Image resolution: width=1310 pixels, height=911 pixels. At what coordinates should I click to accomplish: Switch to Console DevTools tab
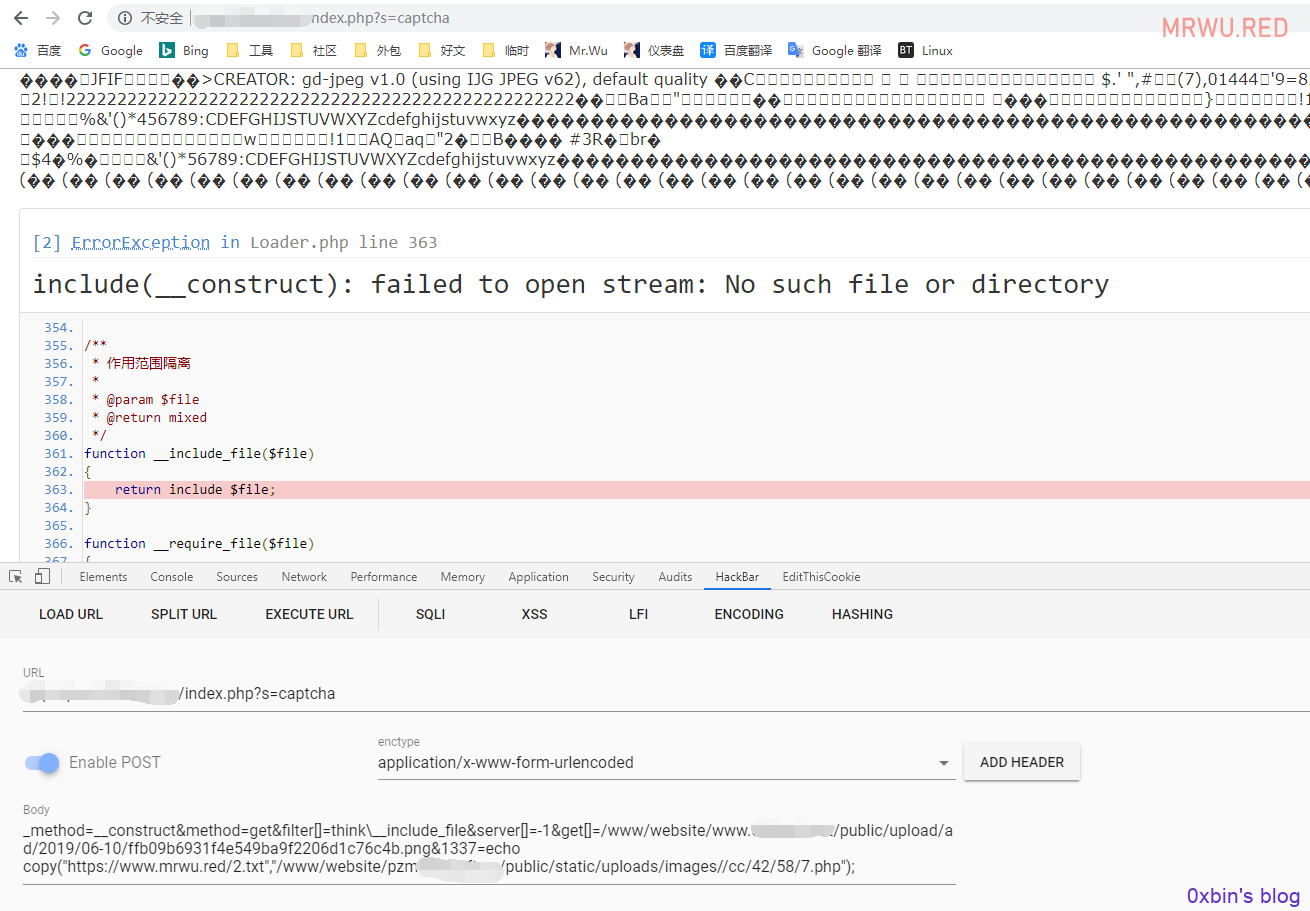[172, 577]
